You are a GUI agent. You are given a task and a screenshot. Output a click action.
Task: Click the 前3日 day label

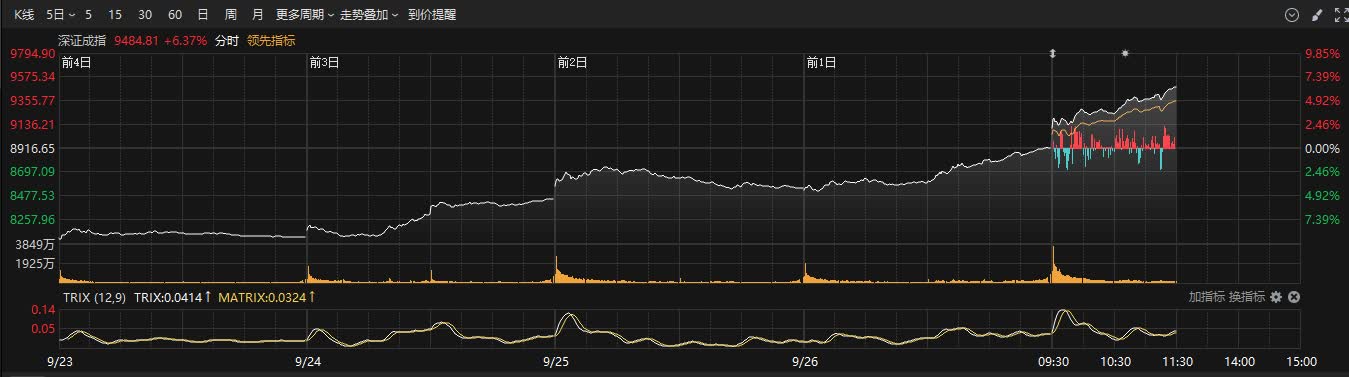click(x=324, y=62)
